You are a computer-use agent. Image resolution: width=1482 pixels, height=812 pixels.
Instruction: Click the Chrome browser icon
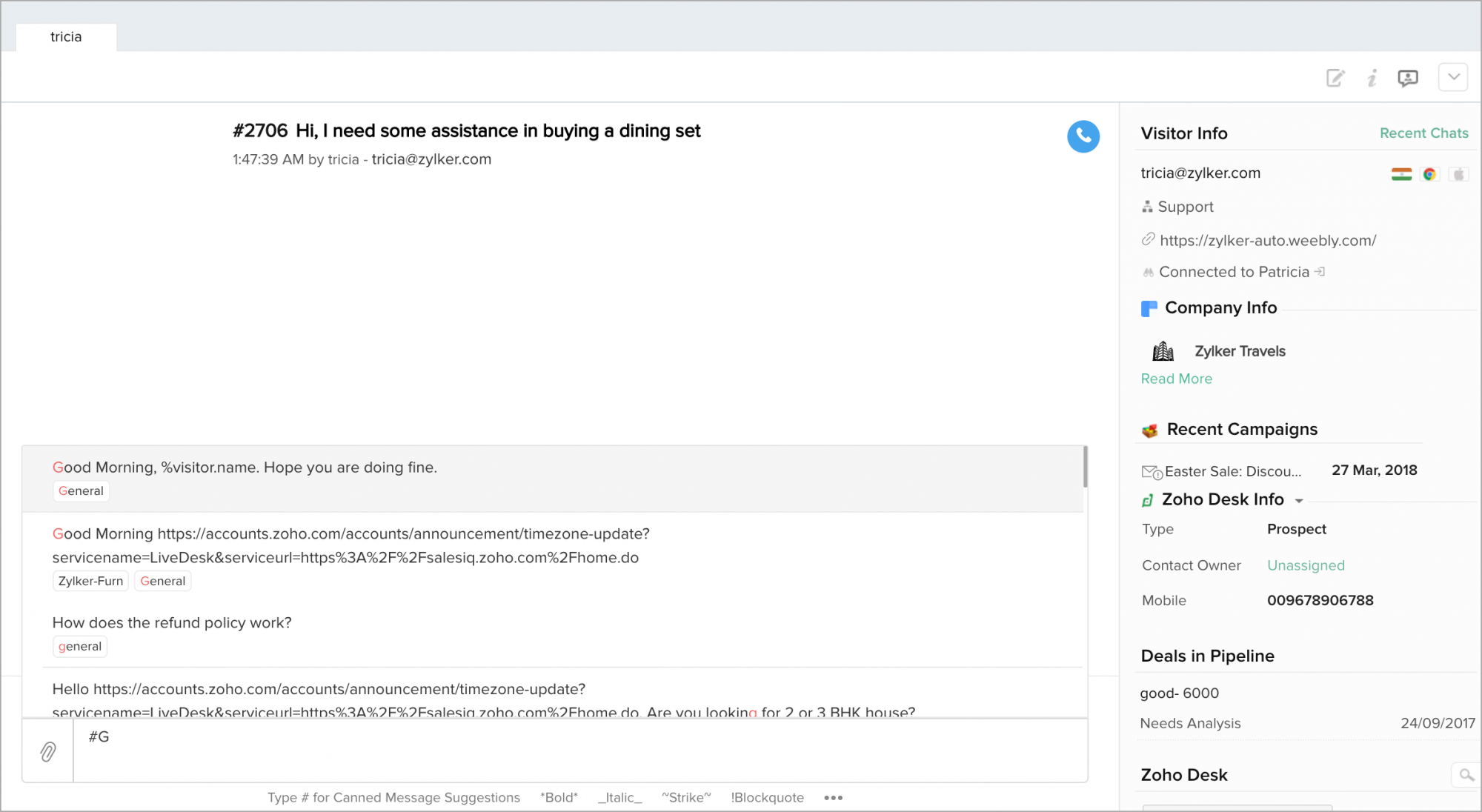tap(1429, 174)
